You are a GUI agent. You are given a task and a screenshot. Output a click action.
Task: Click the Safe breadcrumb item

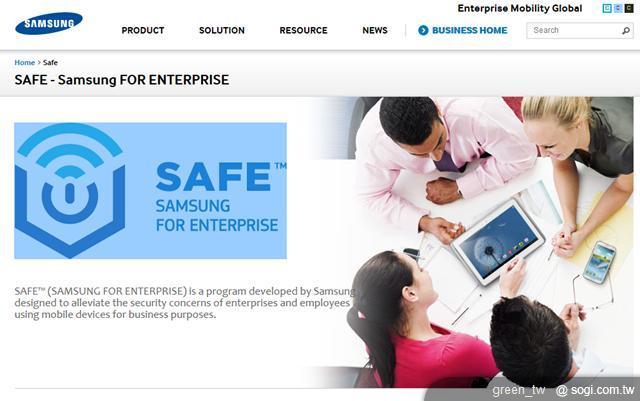pyautogui.click(x=50, y=62)
